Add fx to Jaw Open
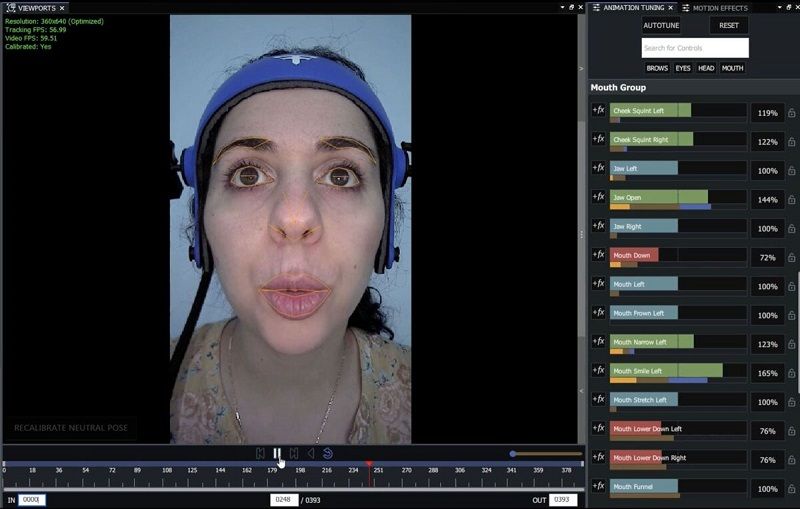This screenshot has width=800, height=509. tap(598, 197)
